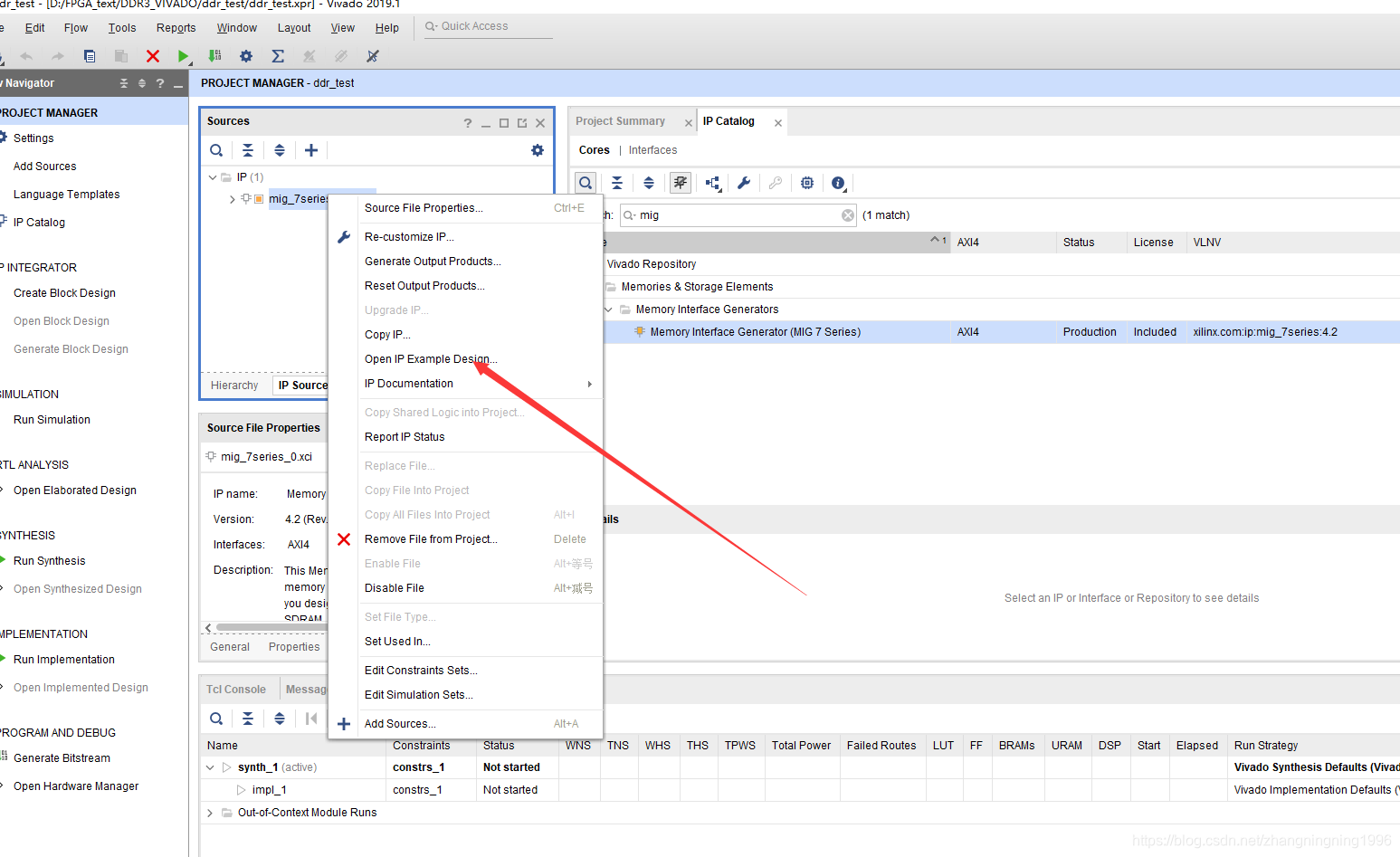Collapse all in the bottom runs panel
The width and height of the screenshot is (1400, 857).
pyautogui.click(x=248, y=719)
